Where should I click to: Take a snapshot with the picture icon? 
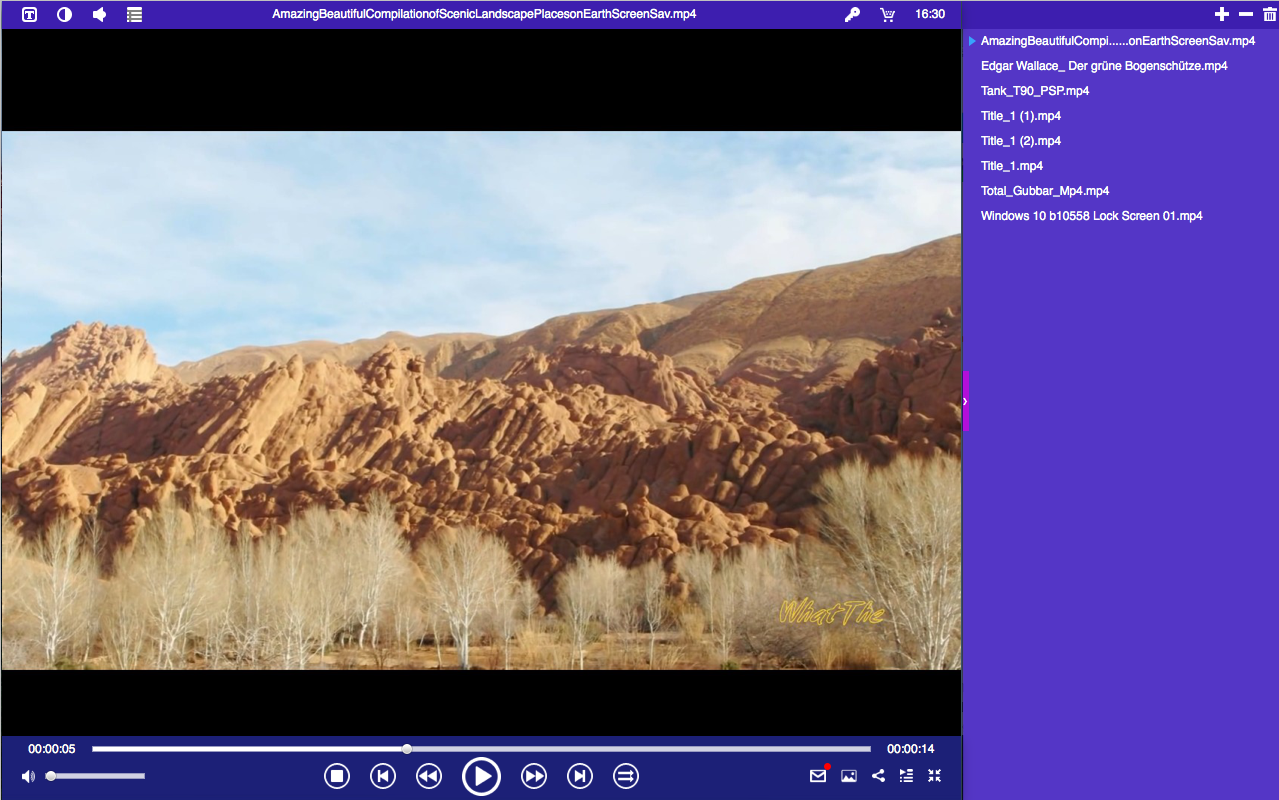coord(849,775)
